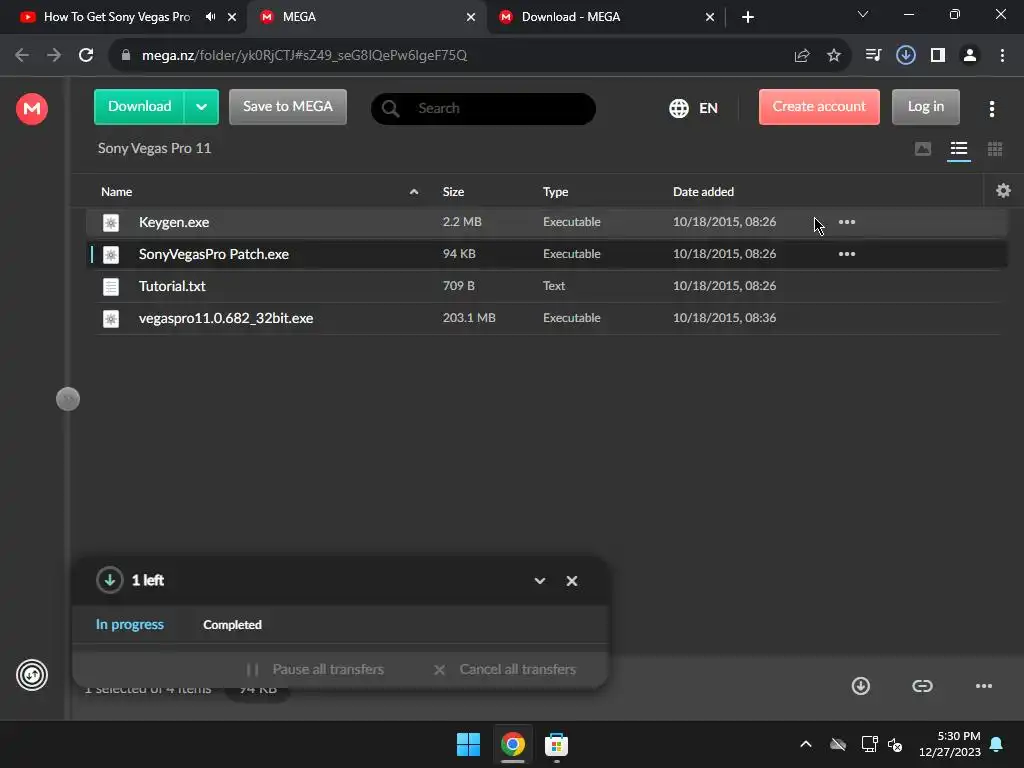
Task: Click the browser reload button
Action: (x=86, y=55)
